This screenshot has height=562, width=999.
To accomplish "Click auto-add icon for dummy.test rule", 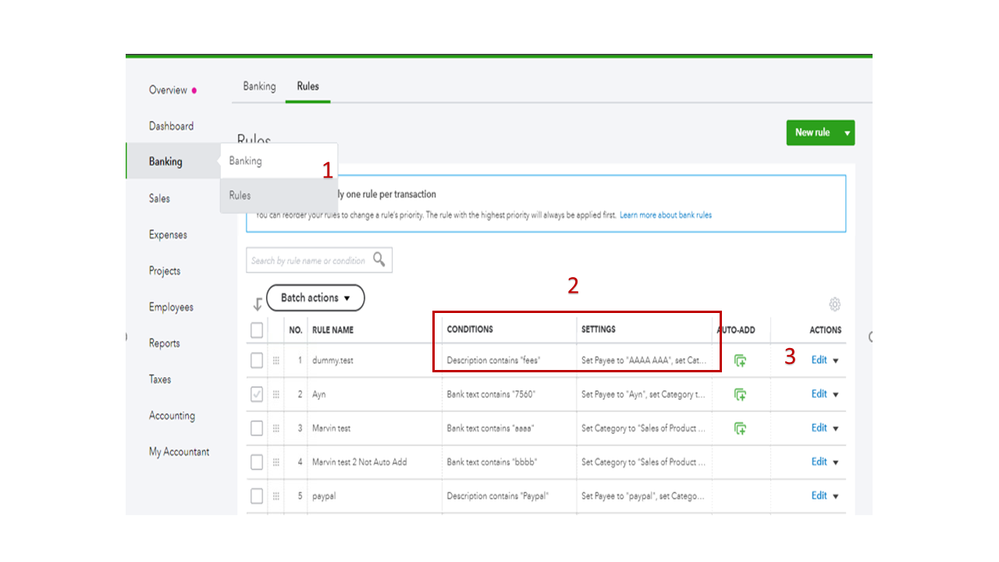I will tap(740, 360).
